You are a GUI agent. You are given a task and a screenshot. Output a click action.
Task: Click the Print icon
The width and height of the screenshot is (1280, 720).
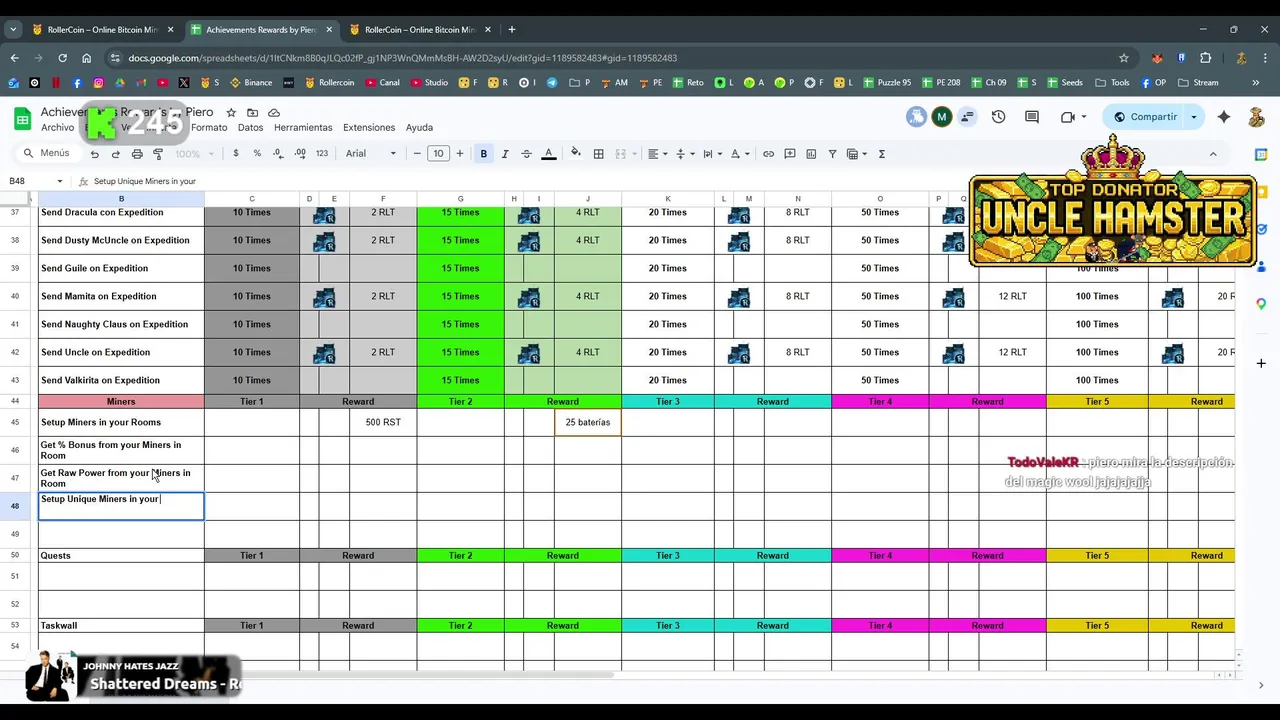click(x=137, y=154)
